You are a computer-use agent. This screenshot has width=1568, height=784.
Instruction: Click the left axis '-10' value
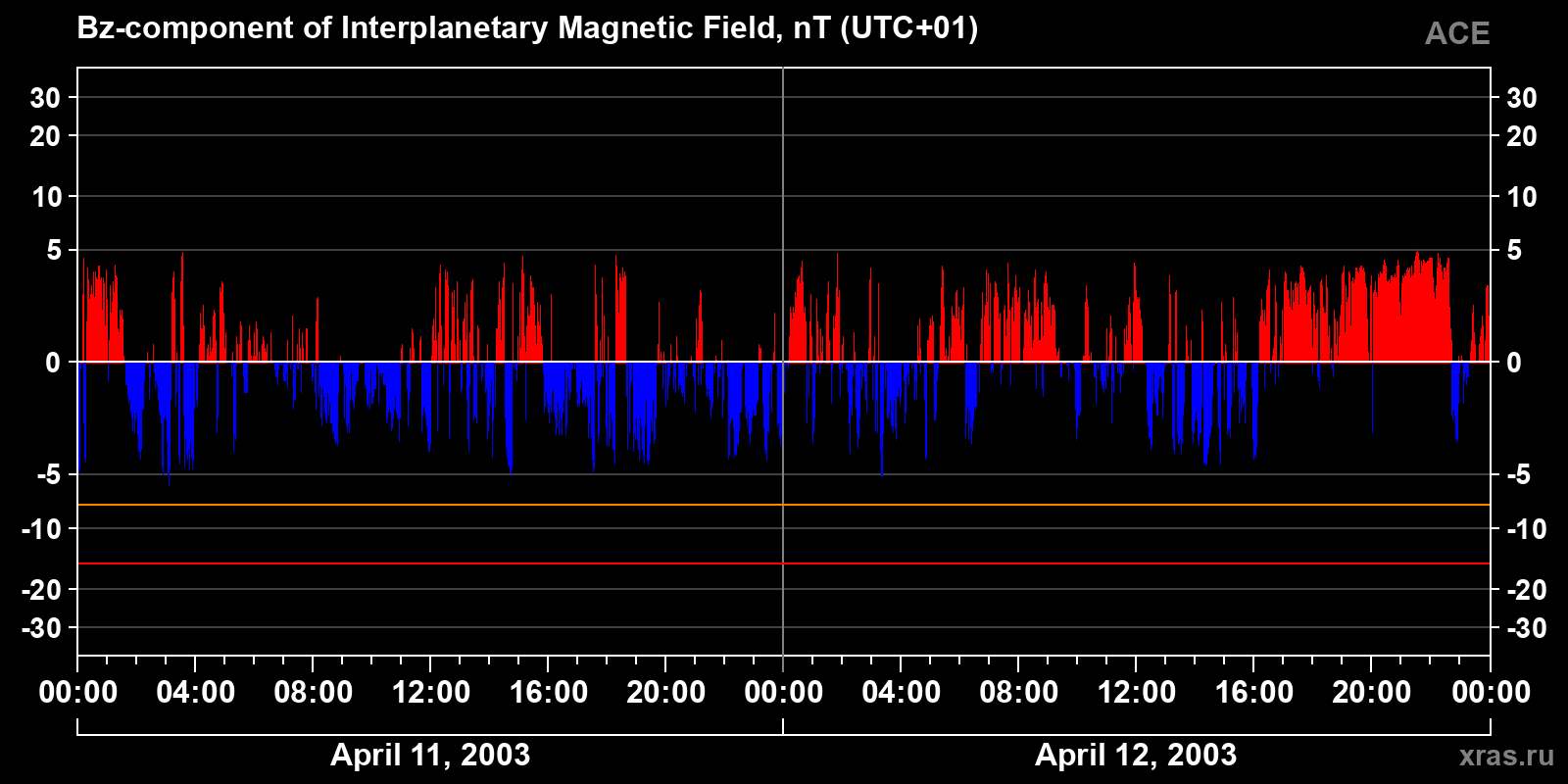41,529
